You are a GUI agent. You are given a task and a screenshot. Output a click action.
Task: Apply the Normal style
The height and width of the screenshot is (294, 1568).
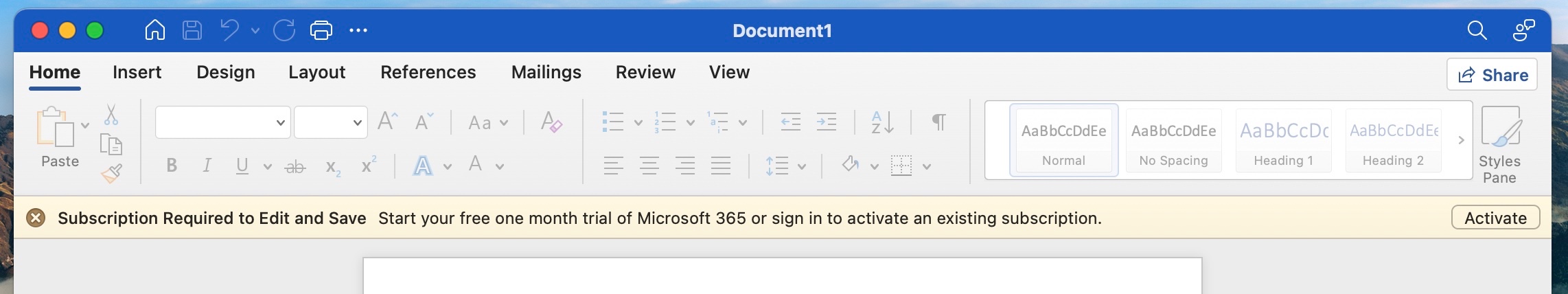(1063, 140)
